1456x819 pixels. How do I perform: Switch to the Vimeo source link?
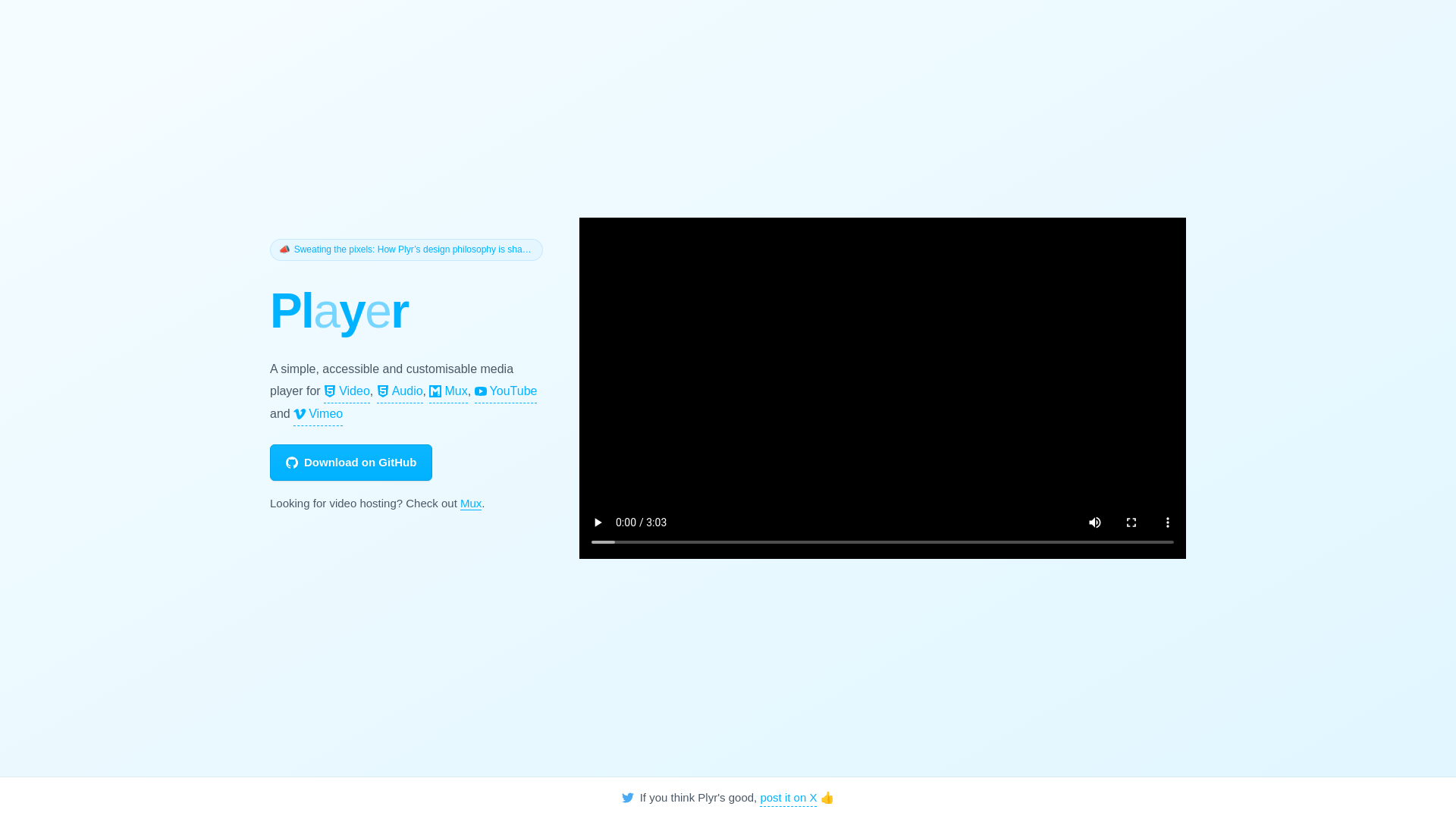click(x=318, y=414)
